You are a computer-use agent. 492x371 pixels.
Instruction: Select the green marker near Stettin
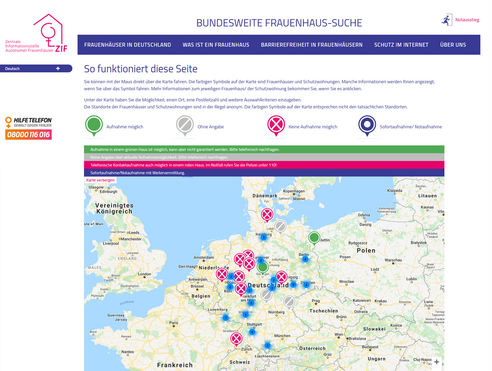click(x=314, y=238)
